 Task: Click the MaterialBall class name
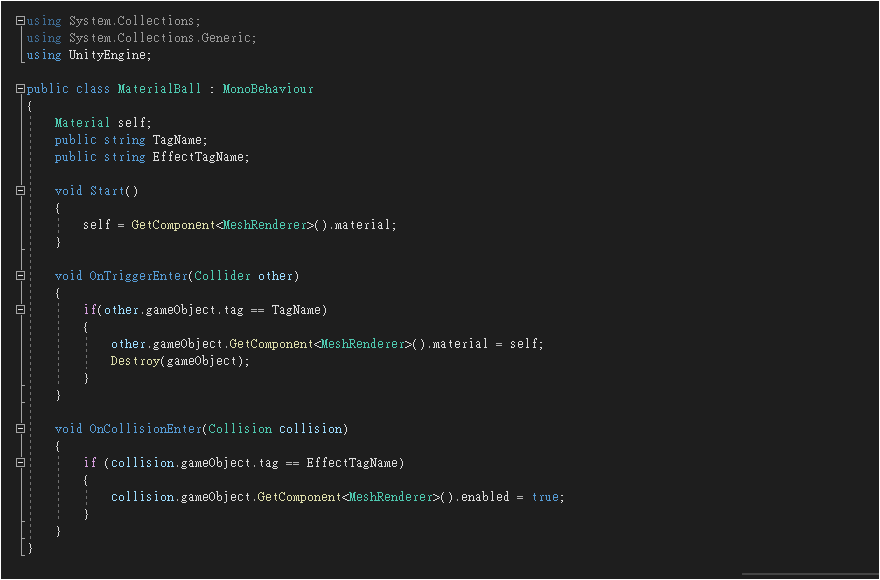click(159, 89)
